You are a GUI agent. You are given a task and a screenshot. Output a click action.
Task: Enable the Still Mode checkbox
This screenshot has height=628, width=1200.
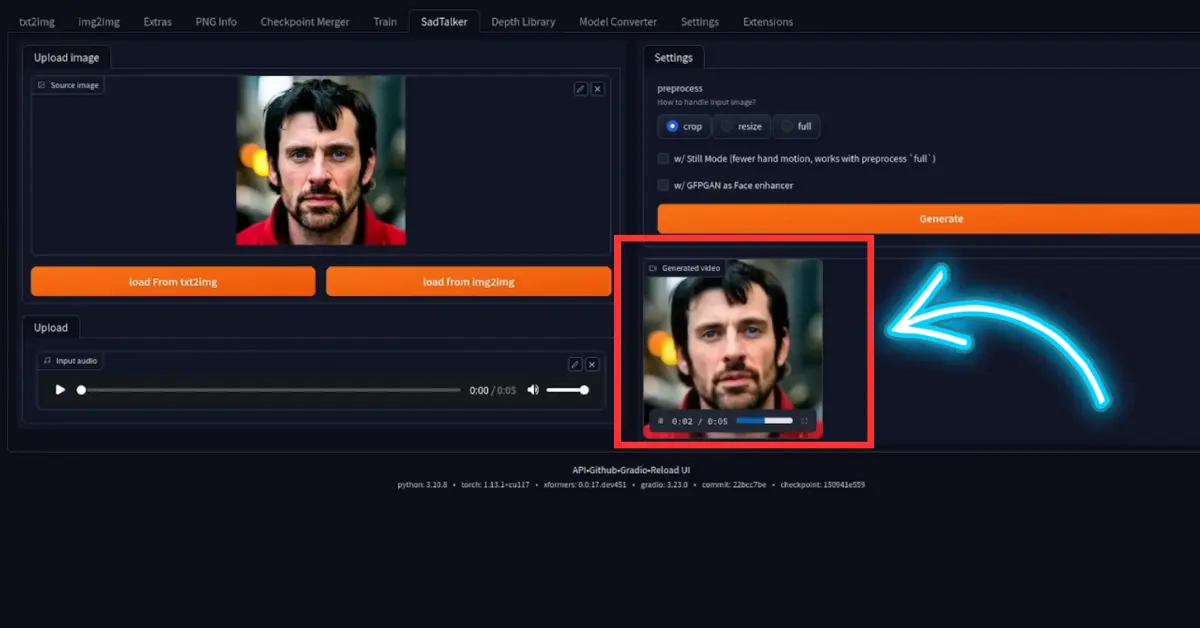(x=663, y=158)
